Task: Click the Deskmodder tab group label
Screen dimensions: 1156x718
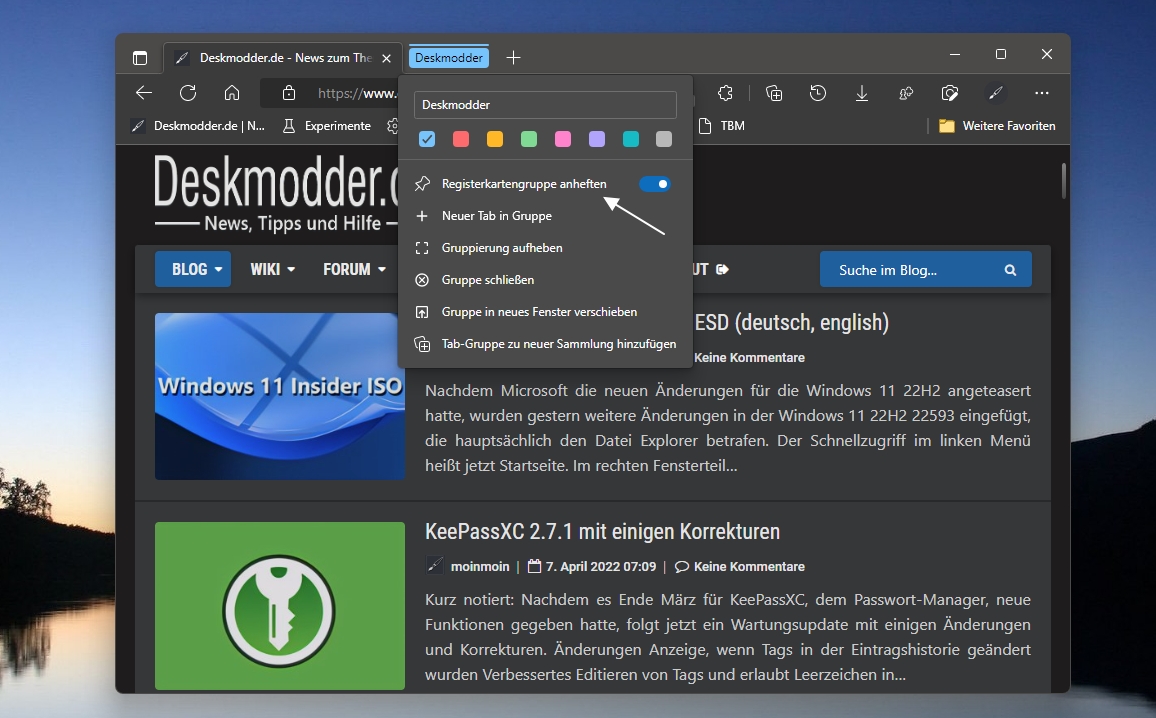Action: coord(449,57)
